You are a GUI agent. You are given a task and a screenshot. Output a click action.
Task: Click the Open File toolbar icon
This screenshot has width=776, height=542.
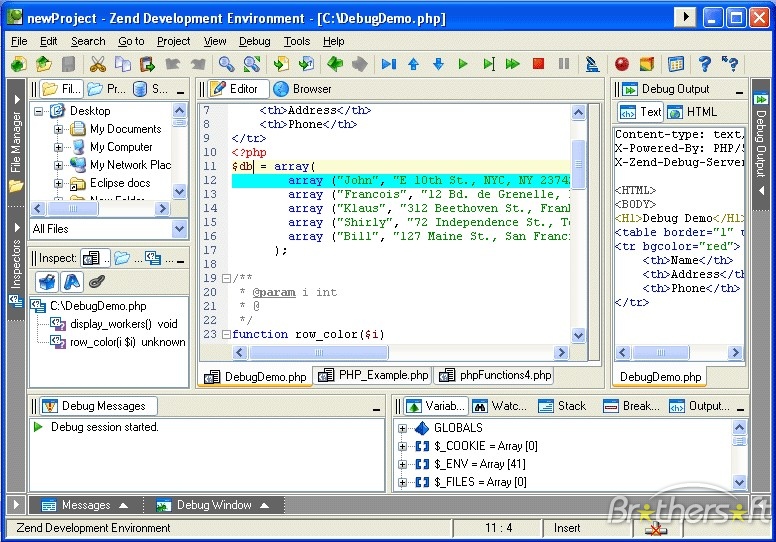(x=44, y=64)
